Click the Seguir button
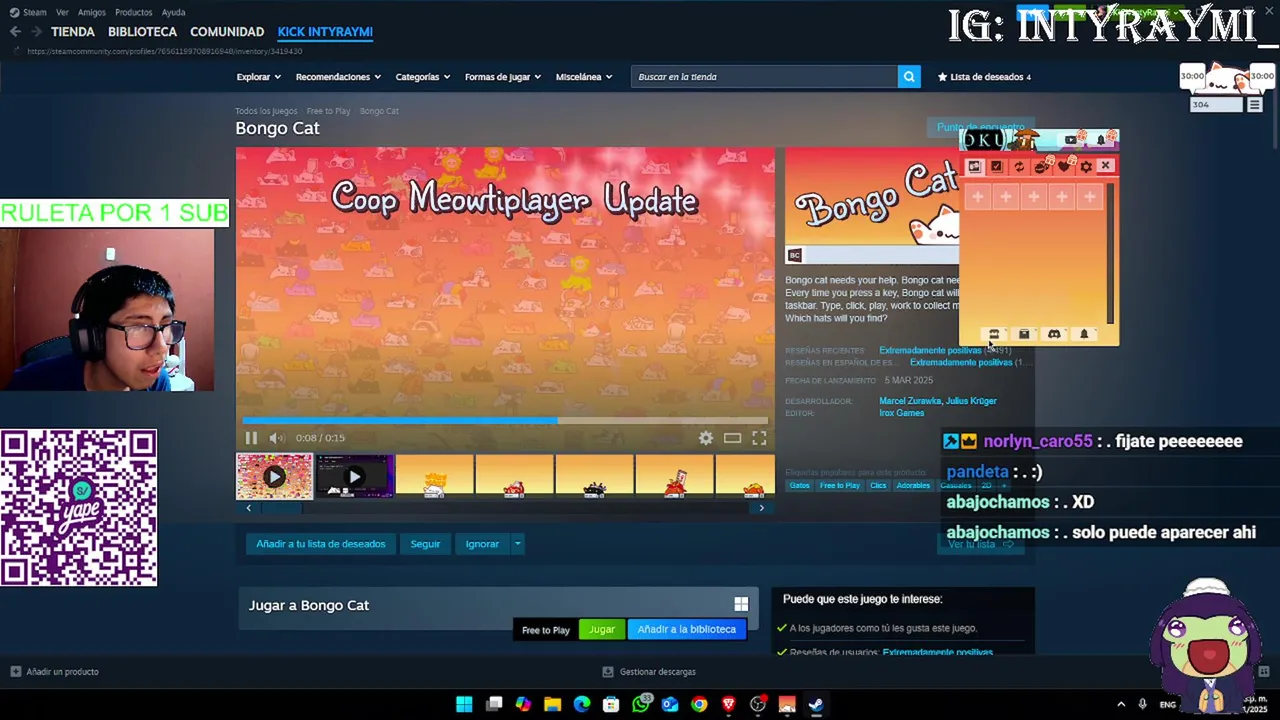 click(425, 544)
